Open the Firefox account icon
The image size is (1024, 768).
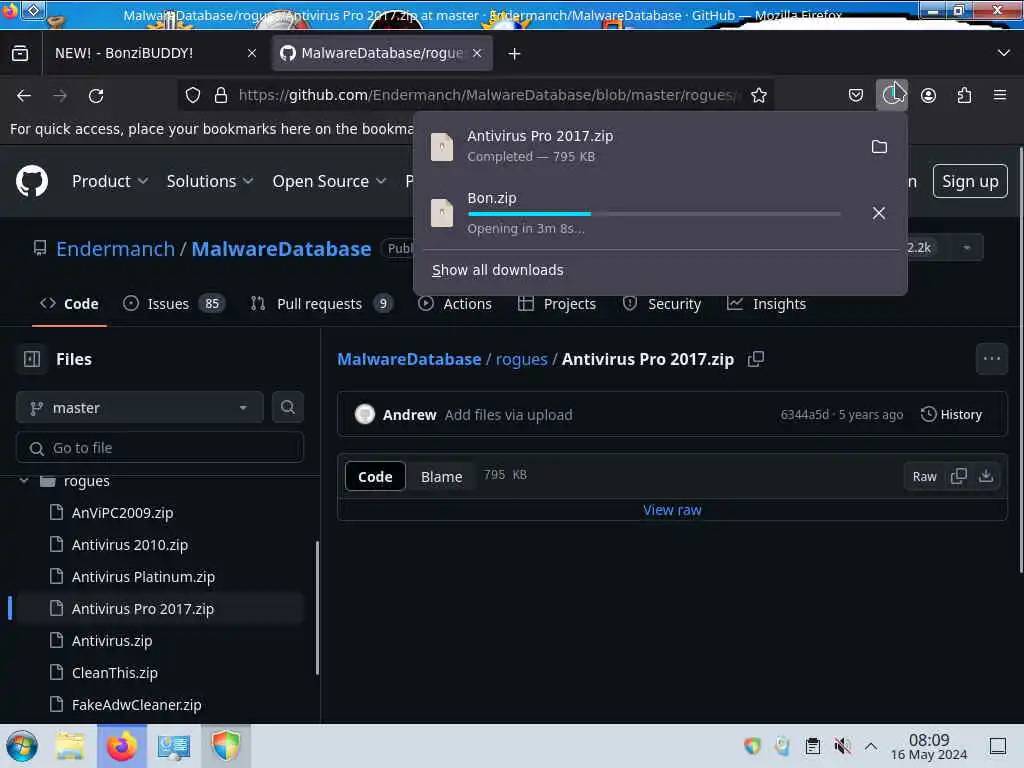click(928, 95)
